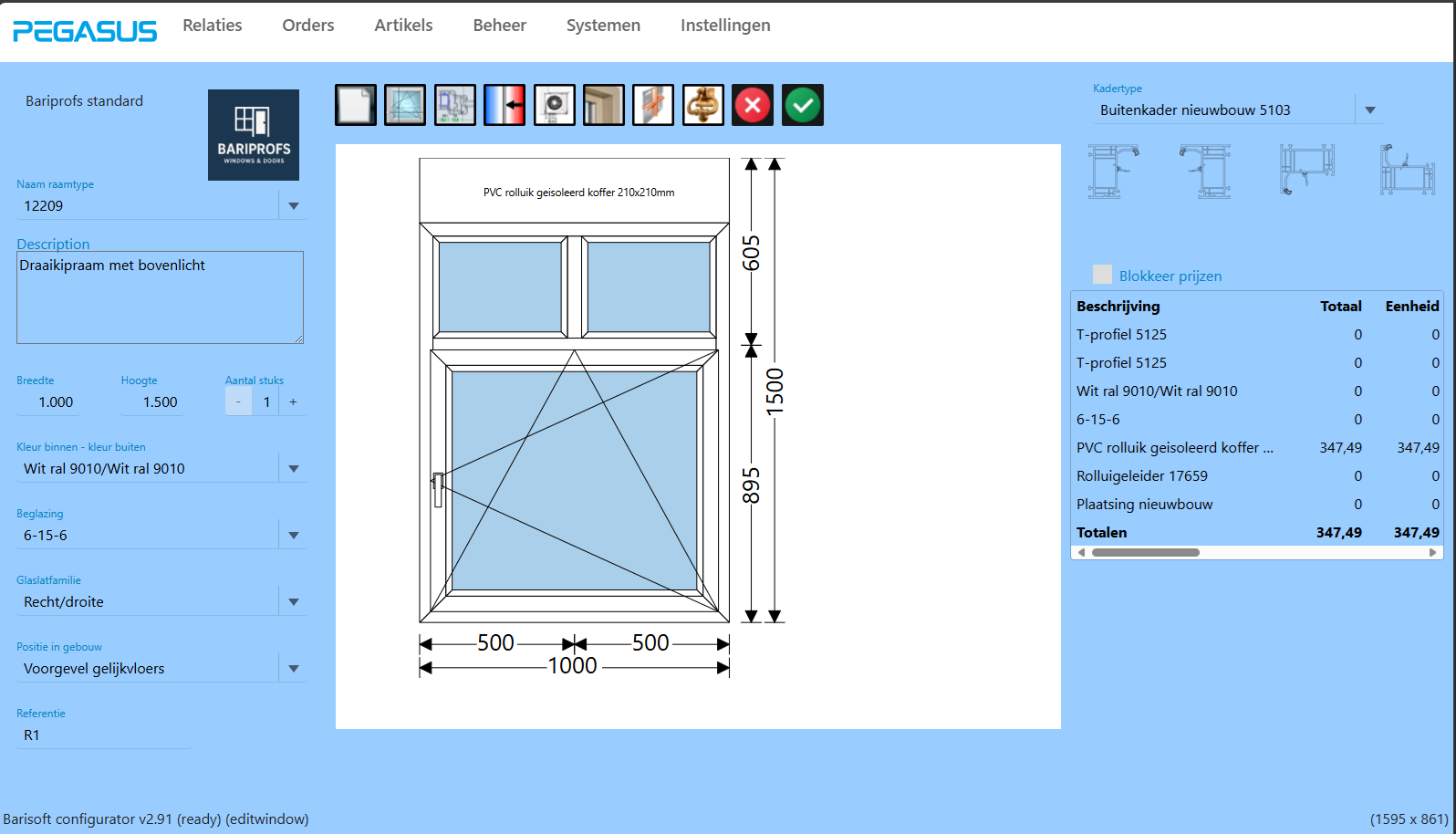The height and width of the screenshot is (834, 1456).
Task: Click the window handle in the drawing
Action: (438, 489)
